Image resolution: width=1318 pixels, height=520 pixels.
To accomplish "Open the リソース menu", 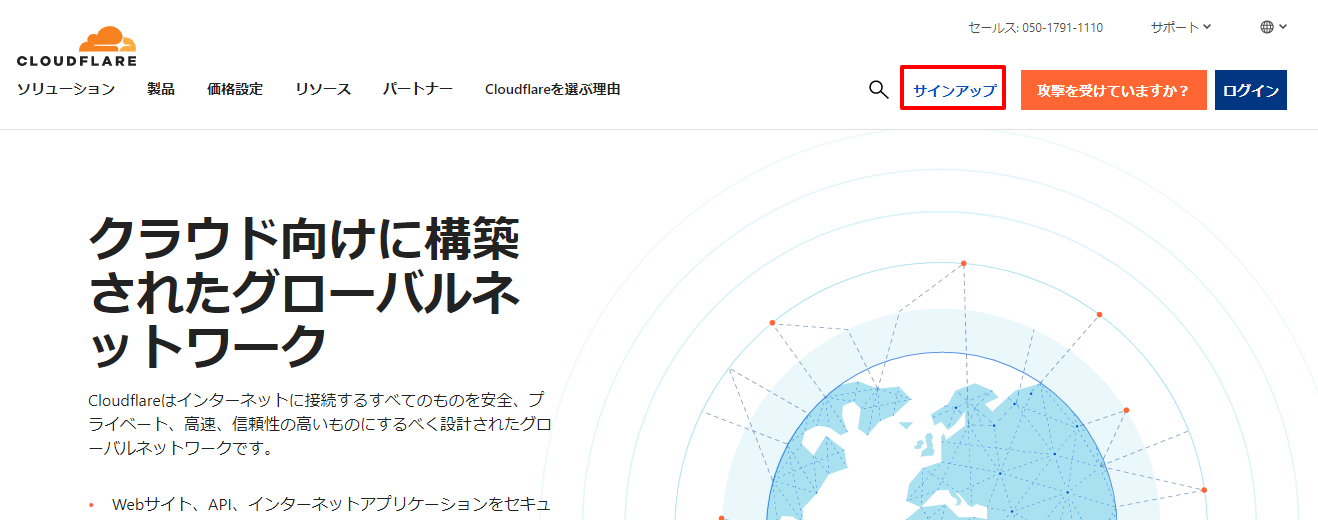I will (323, 89).
